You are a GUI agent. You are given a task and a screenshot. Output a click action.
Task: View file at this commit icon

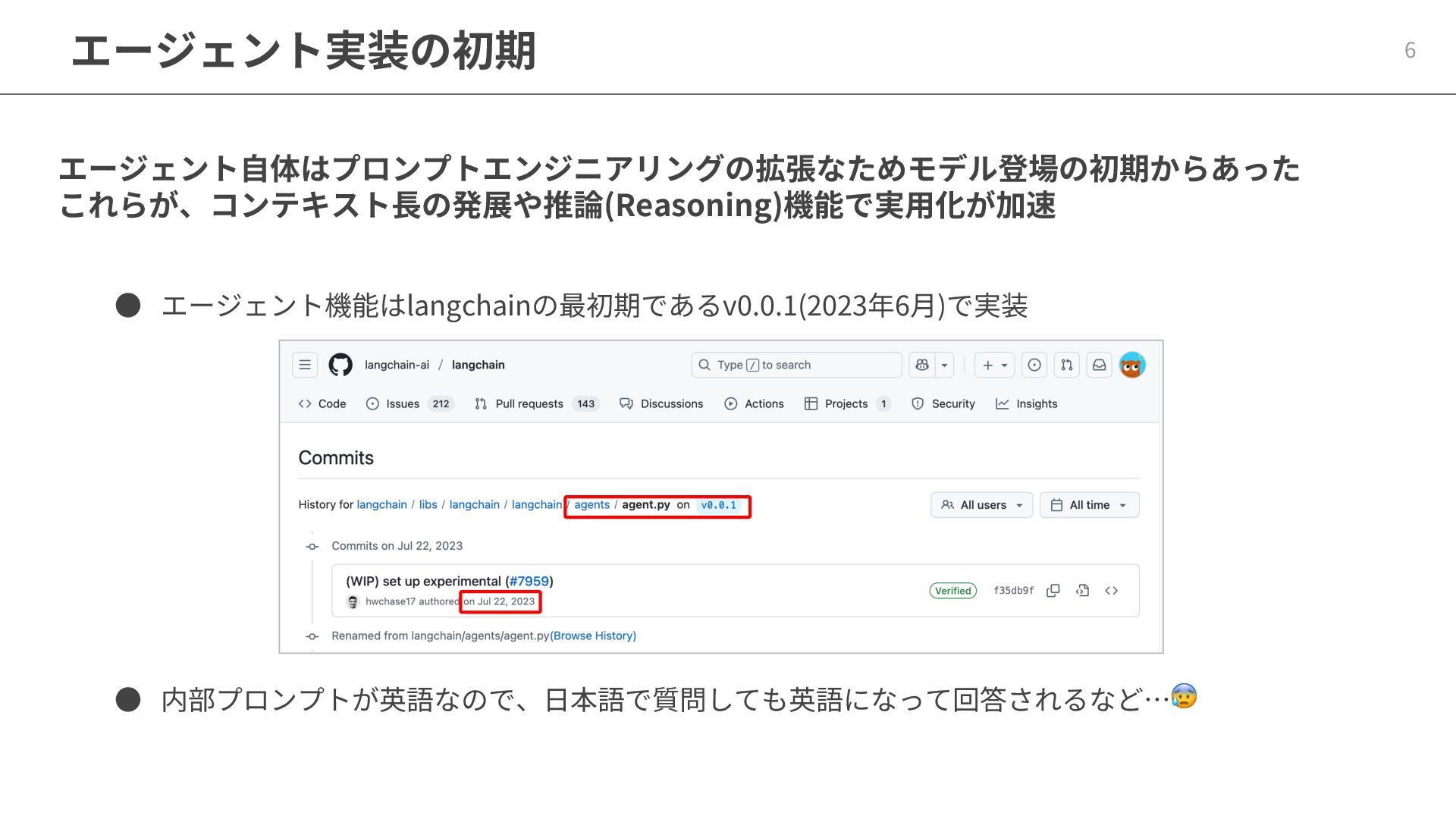[x=1082, y=591]
